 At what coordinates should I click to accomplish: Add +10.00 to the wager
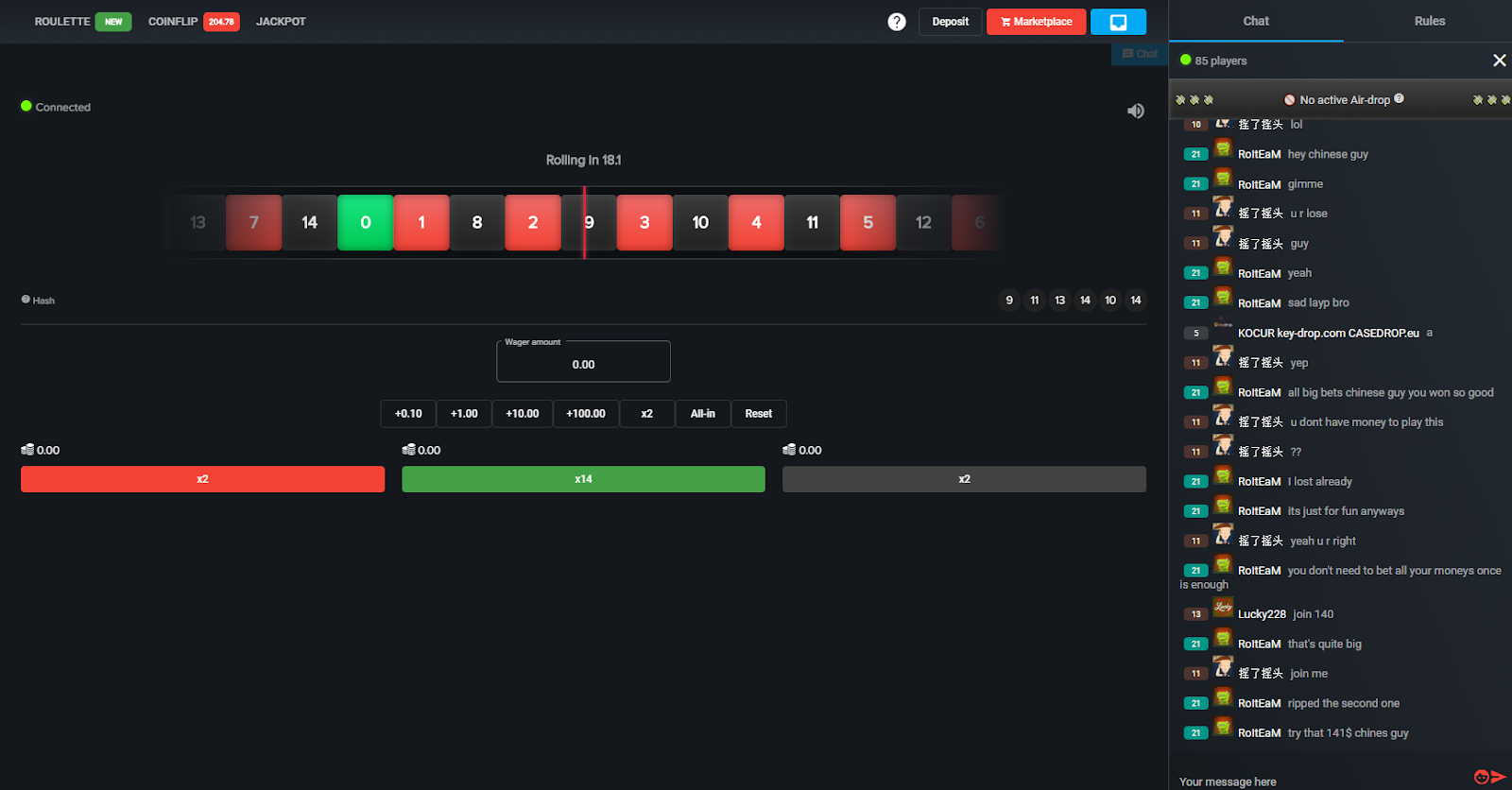click(x=522, y=414)
